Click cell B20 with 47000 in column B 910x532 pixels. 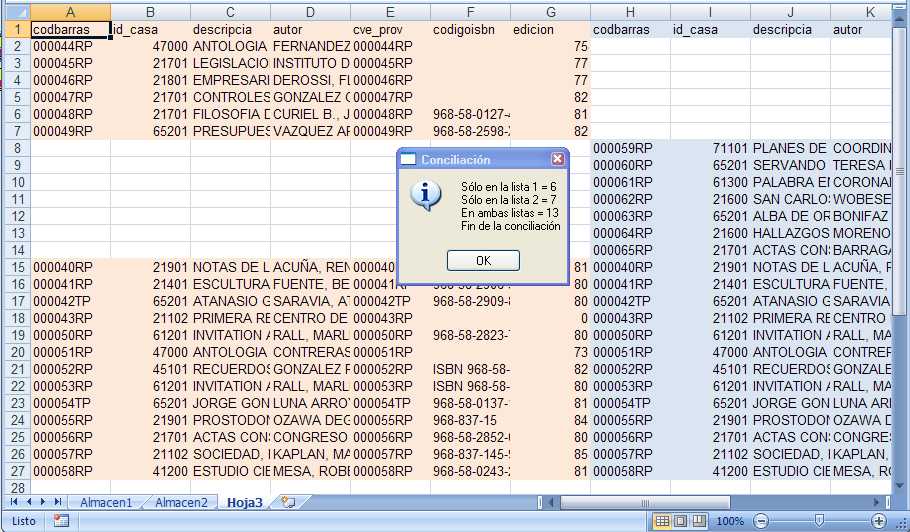click(150, 352)
